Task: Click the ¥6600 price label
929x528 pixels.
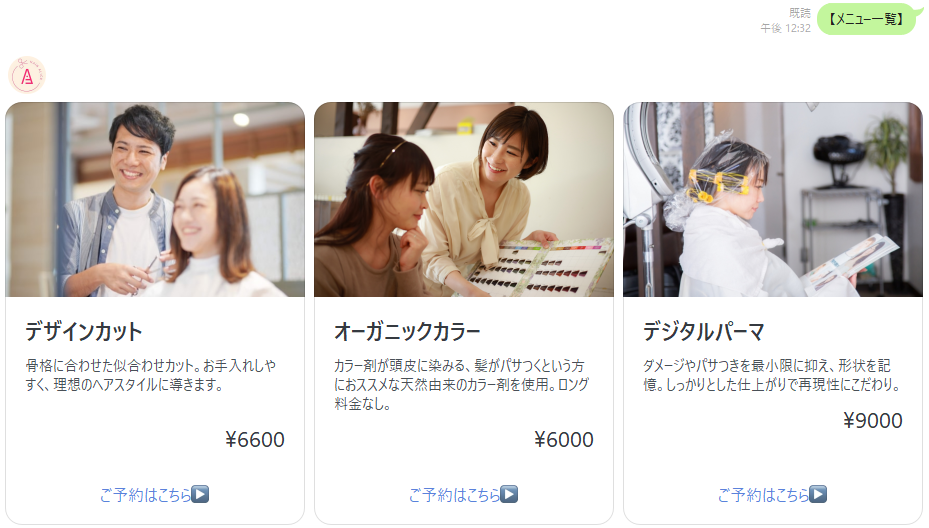Action: [255, 440]
